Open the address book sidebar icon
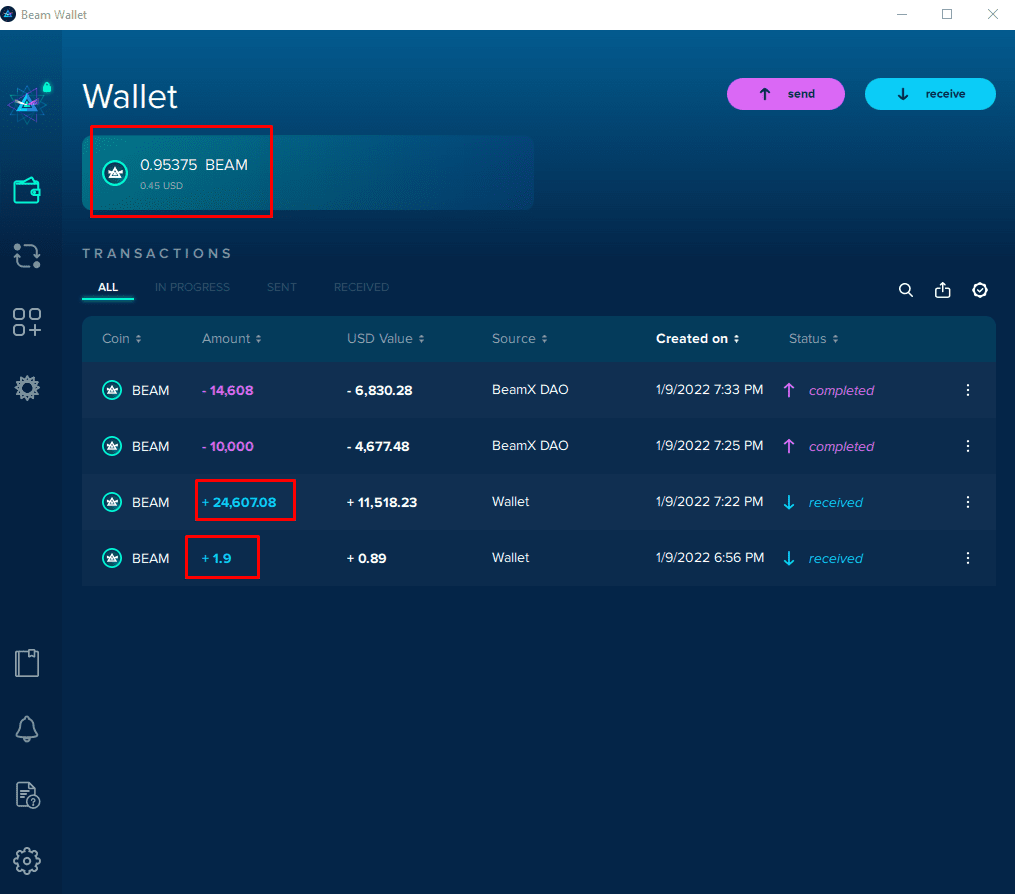 pyautogui.click(x=27, y=663)
